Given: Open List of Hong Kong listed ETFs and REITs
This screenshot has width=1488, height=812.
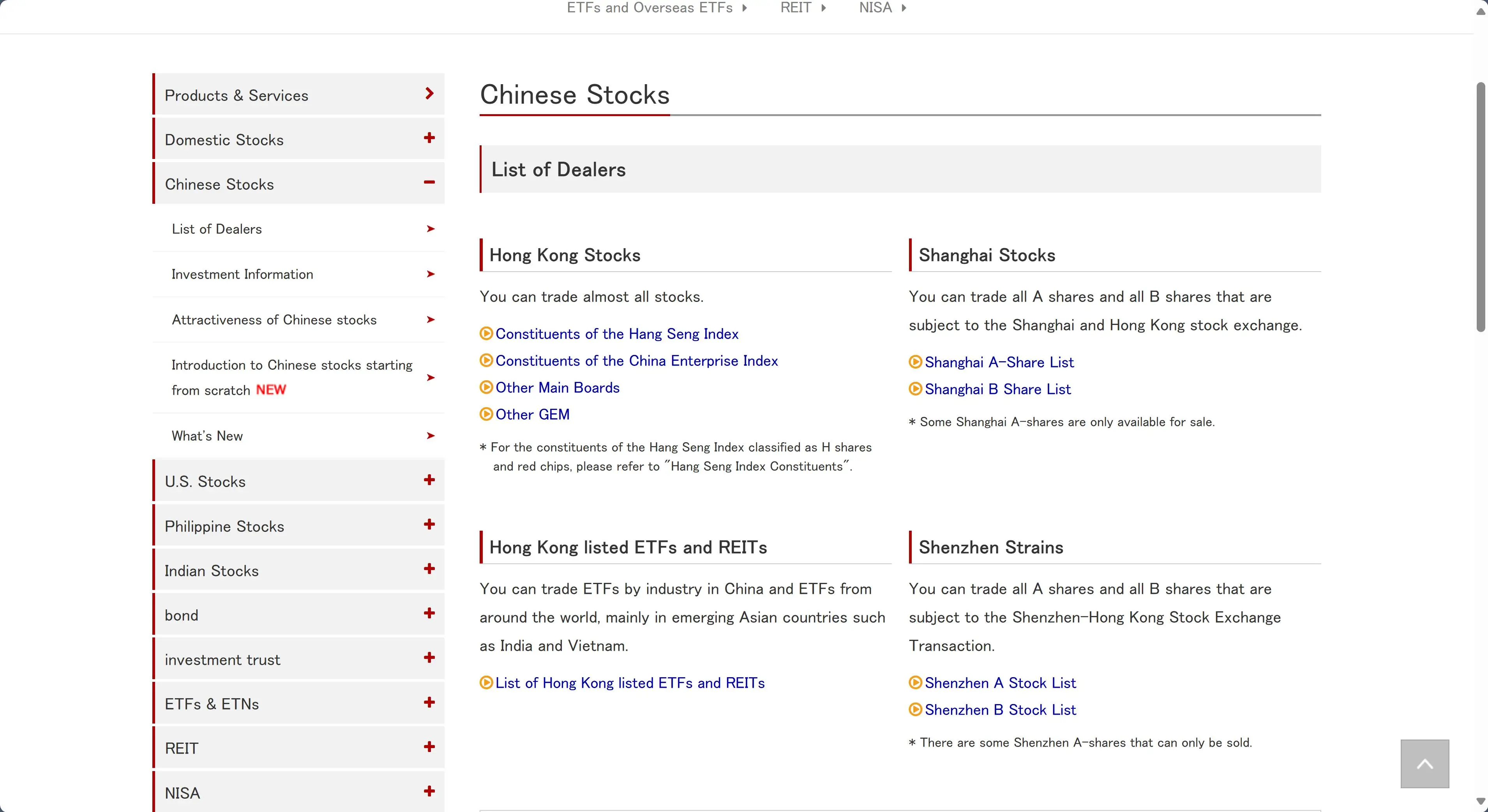Looking at the screenshot, I should 630,683.
